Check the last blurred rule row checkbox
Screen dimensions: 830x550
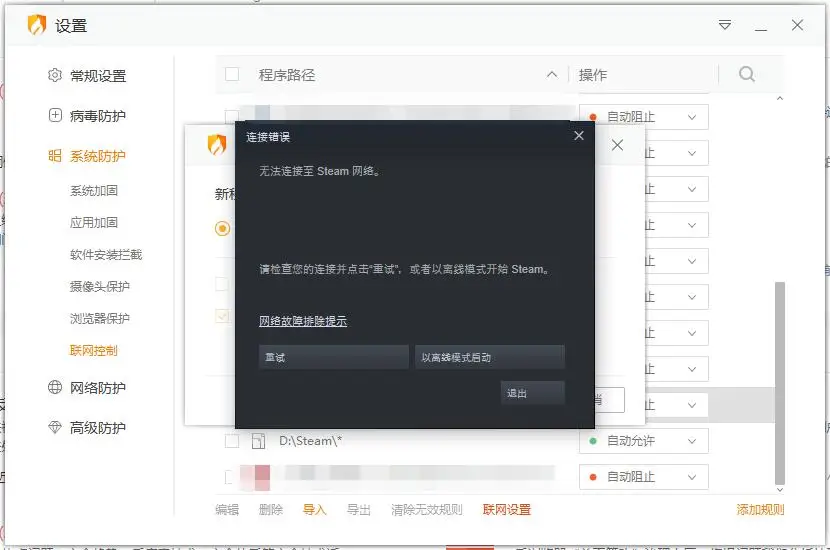click(x=229, y=477)
